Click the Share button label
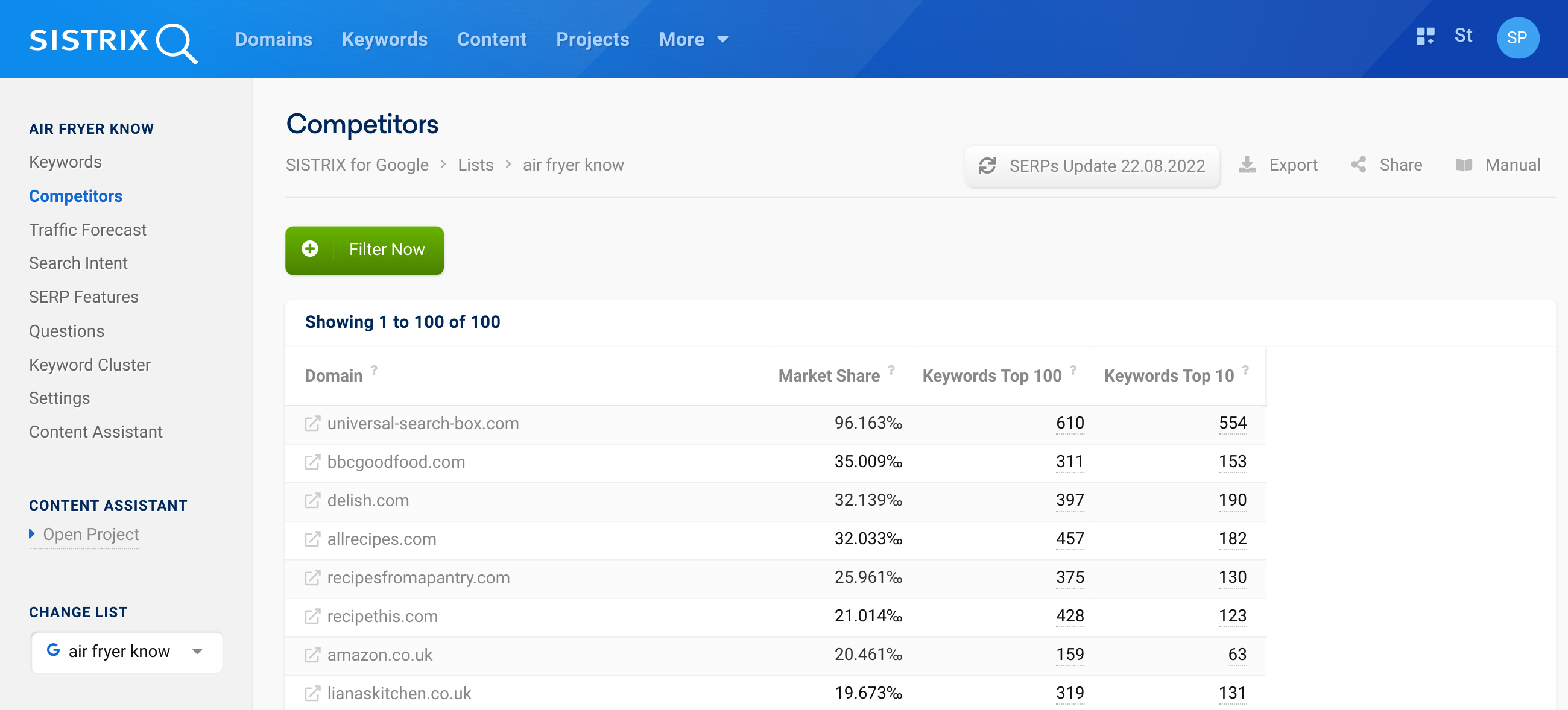 1400,165
